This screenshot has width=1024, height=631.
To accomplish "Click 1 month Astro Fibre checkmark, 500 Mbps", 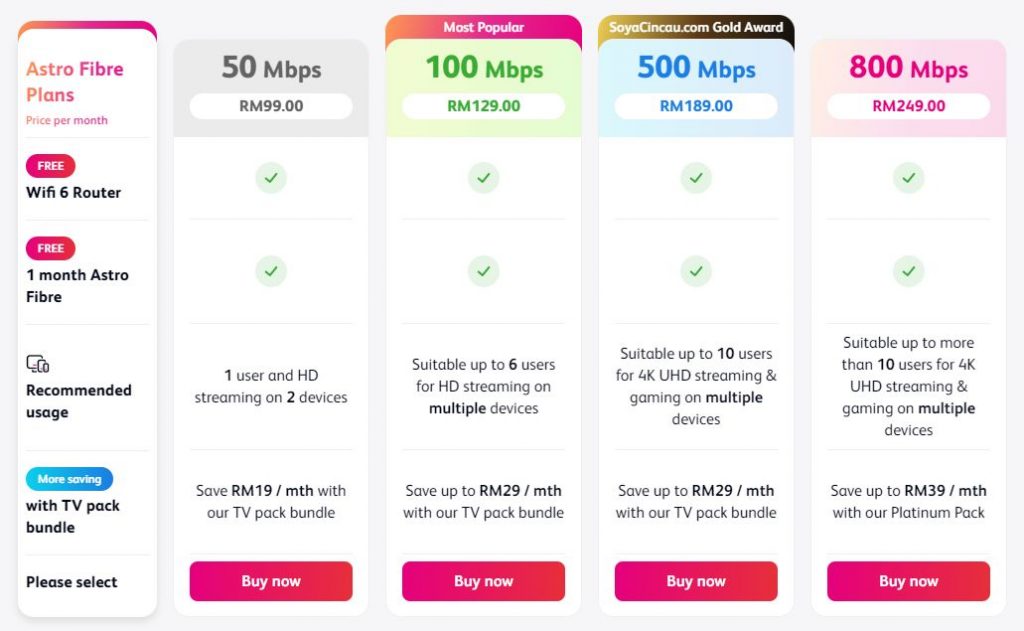I will pyautogui.click(x=696, y=271).
